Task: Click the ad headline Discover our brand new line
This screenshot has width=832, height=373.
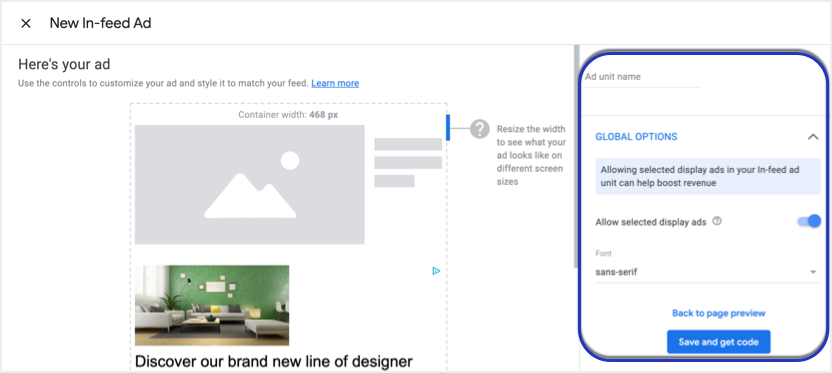Action: click(274, 361)
